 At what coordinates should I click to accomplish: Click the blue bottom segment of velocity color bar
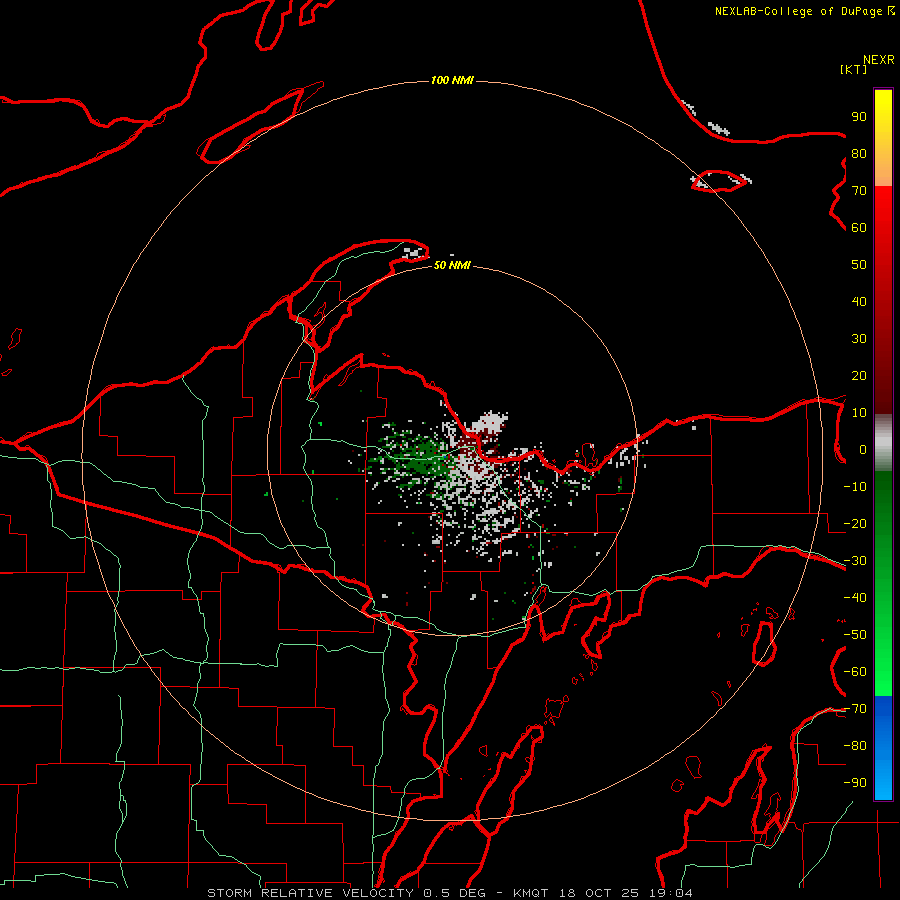click(x=883, y=748)
